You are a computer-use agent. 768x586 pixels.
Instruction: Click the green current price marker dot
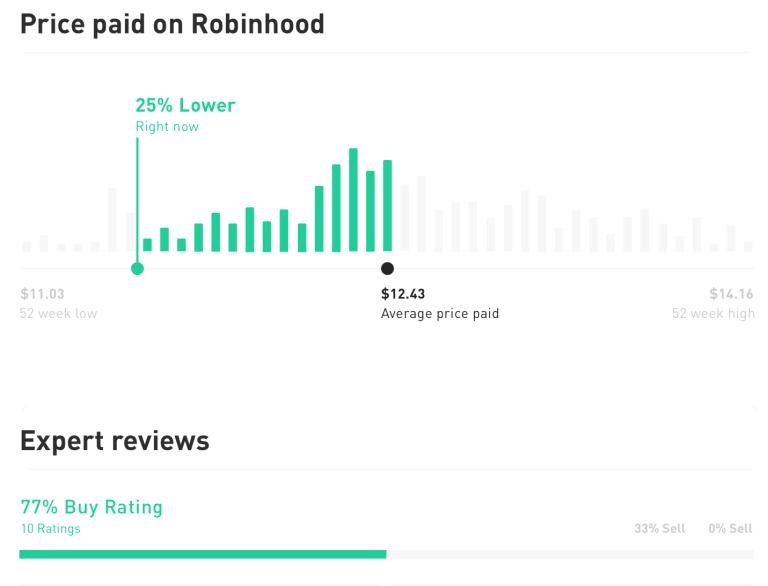(137, 268)
